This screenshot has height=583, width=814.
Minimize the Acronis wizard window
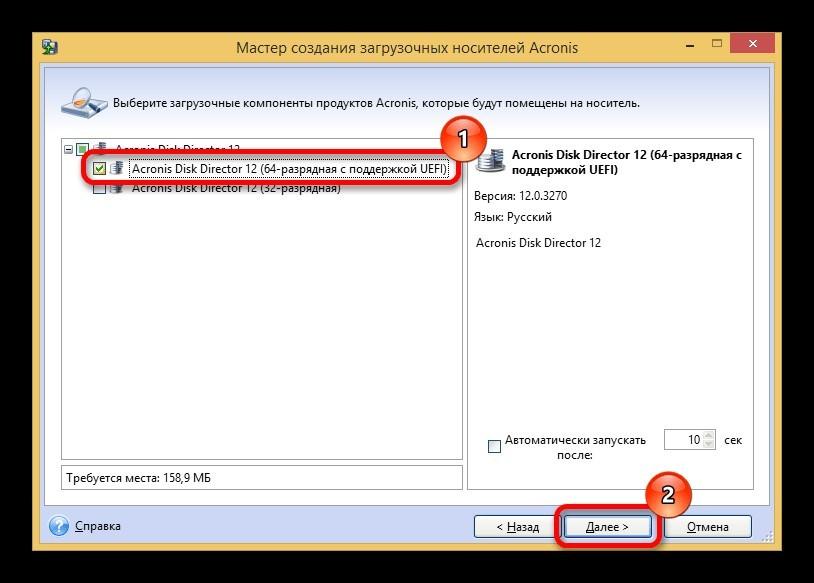click(x=690, y=45)
